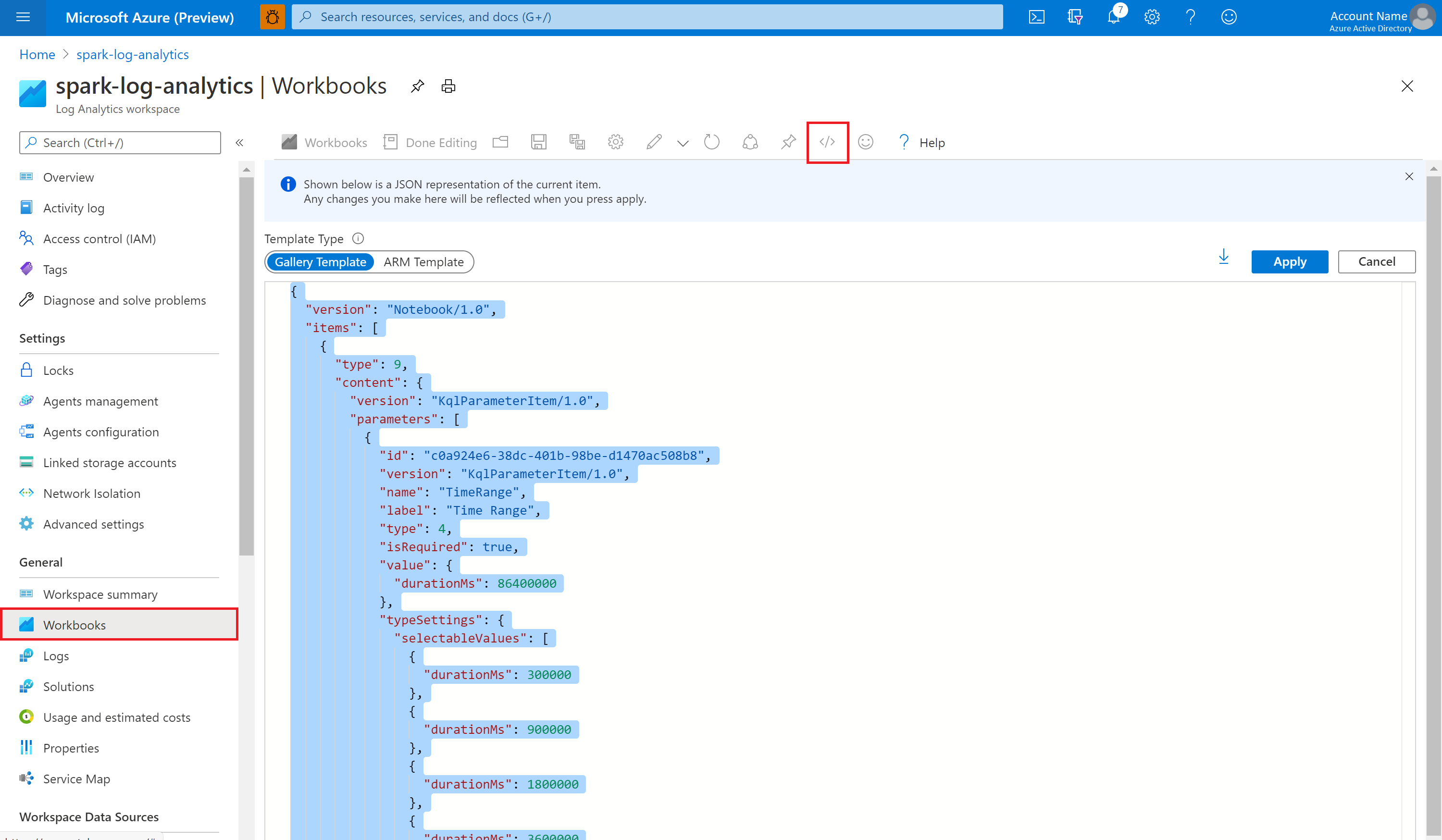
Task: Toggle the info banner close button
Action: pos(1409,177)
